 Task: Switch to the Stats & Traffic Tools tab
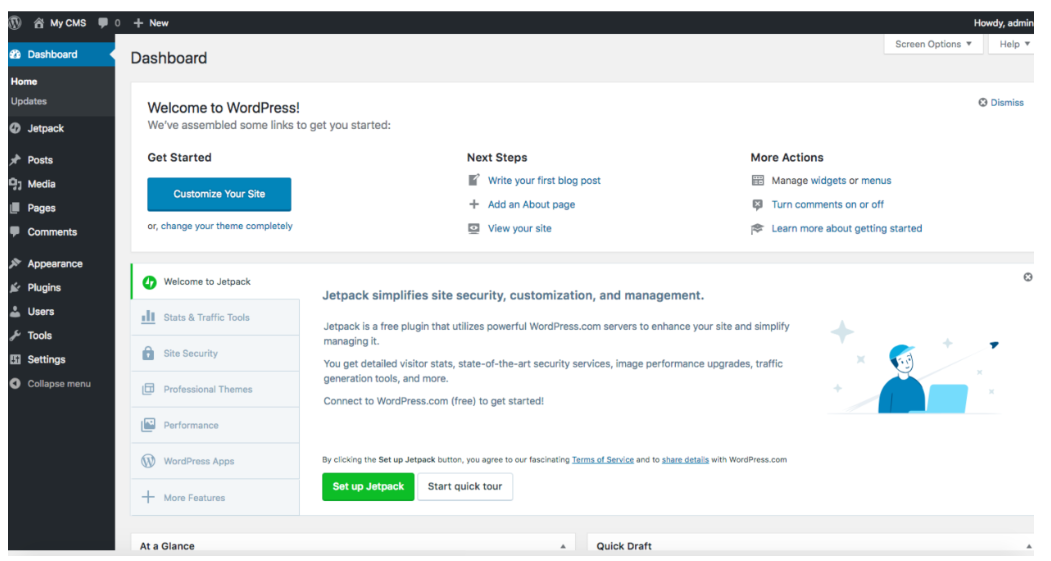pos(216,317)
